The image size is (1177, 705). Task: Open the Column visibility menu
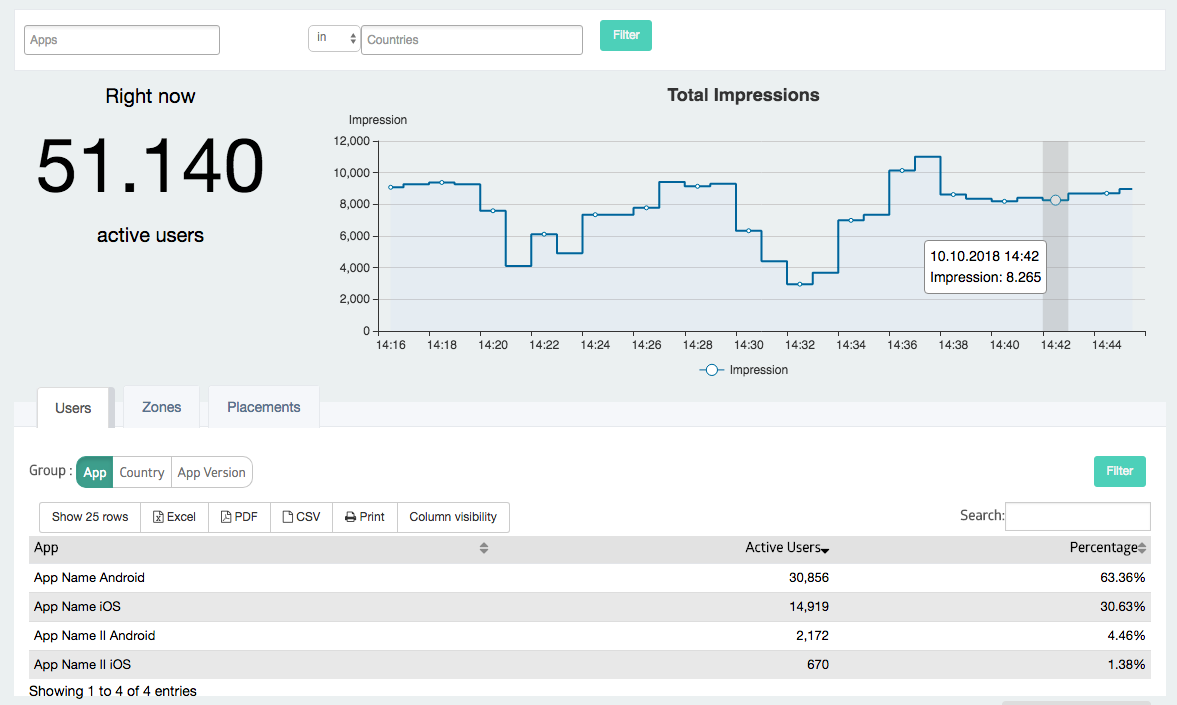click(453, 517)
